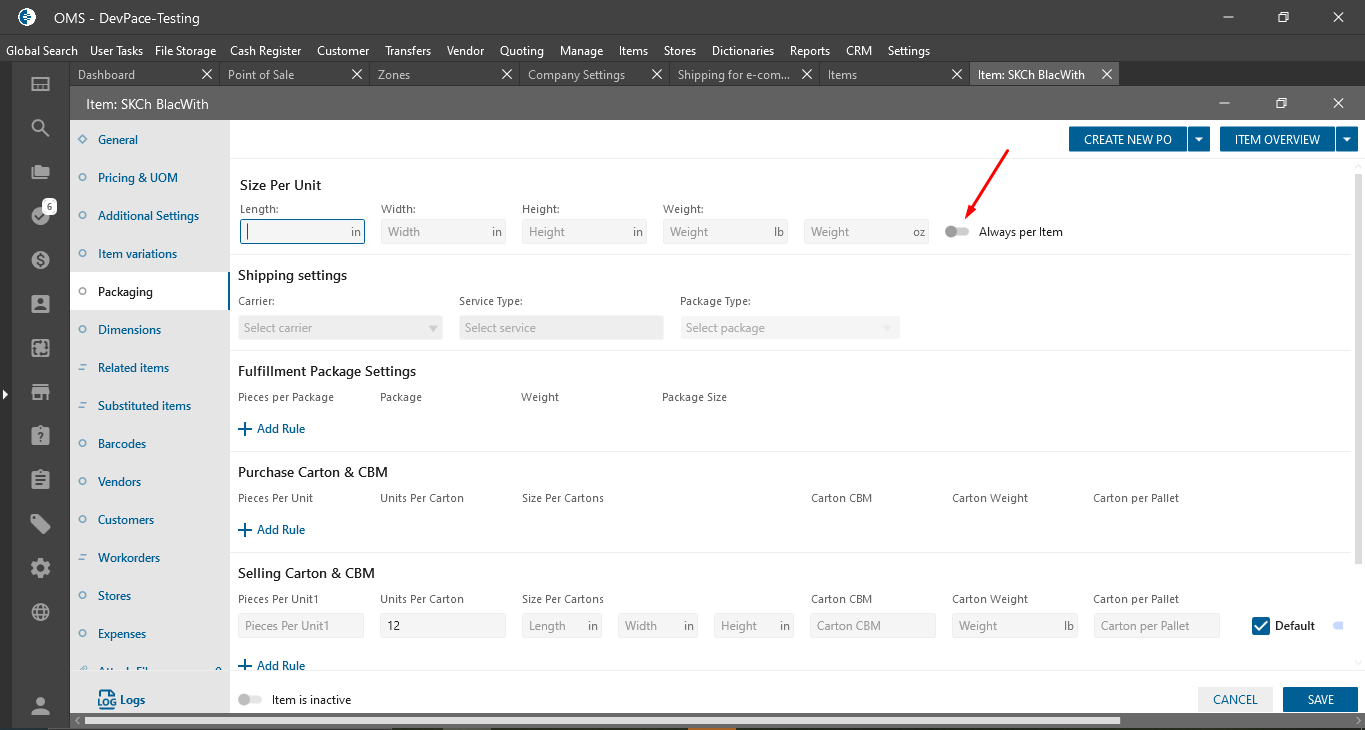Toggle the Always per Item switch
The image size is (1365, 730).
tap(957, 232)
